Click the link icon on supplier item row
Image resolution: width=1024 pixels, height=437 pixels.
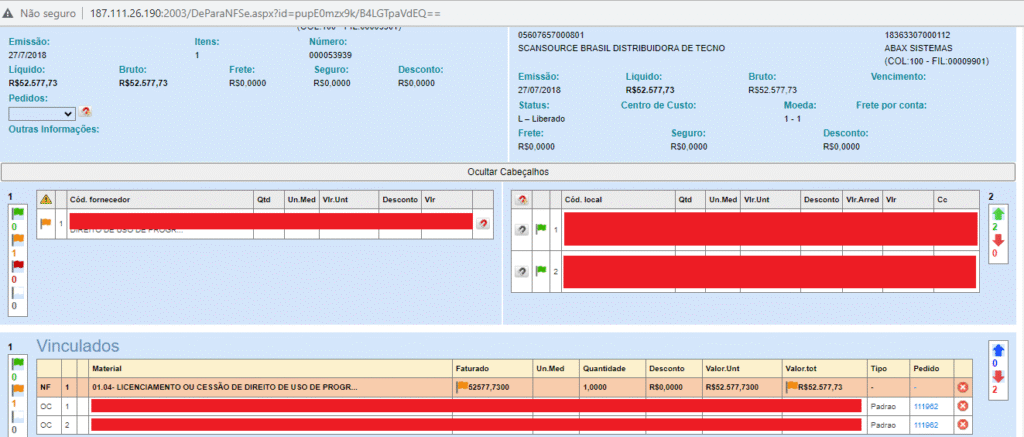pyautogui.click(x=483, y=223)
